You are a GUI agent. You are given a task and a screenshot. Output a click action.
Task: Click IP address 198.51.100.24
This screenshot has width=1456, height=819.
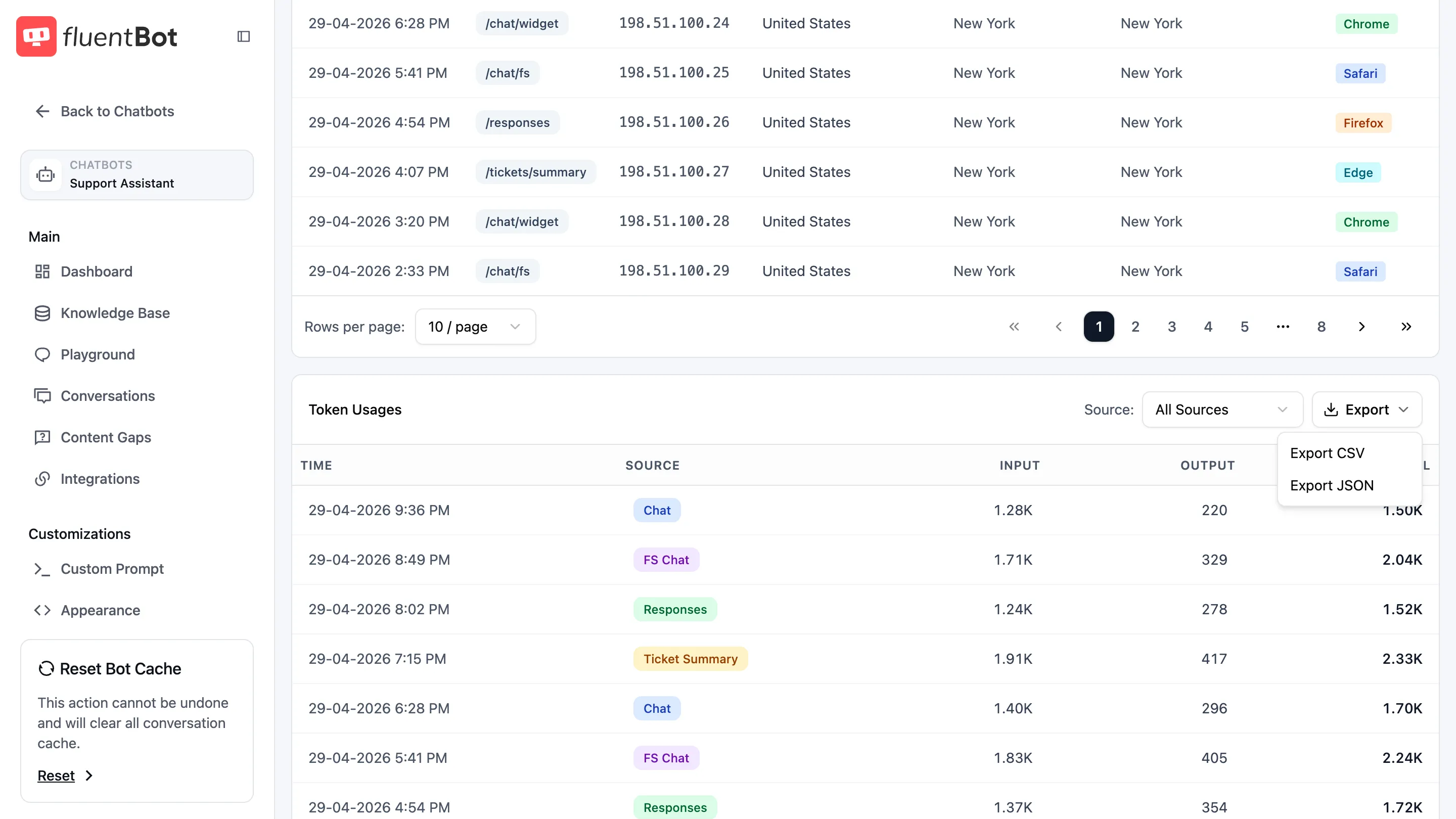coord(674,23)
